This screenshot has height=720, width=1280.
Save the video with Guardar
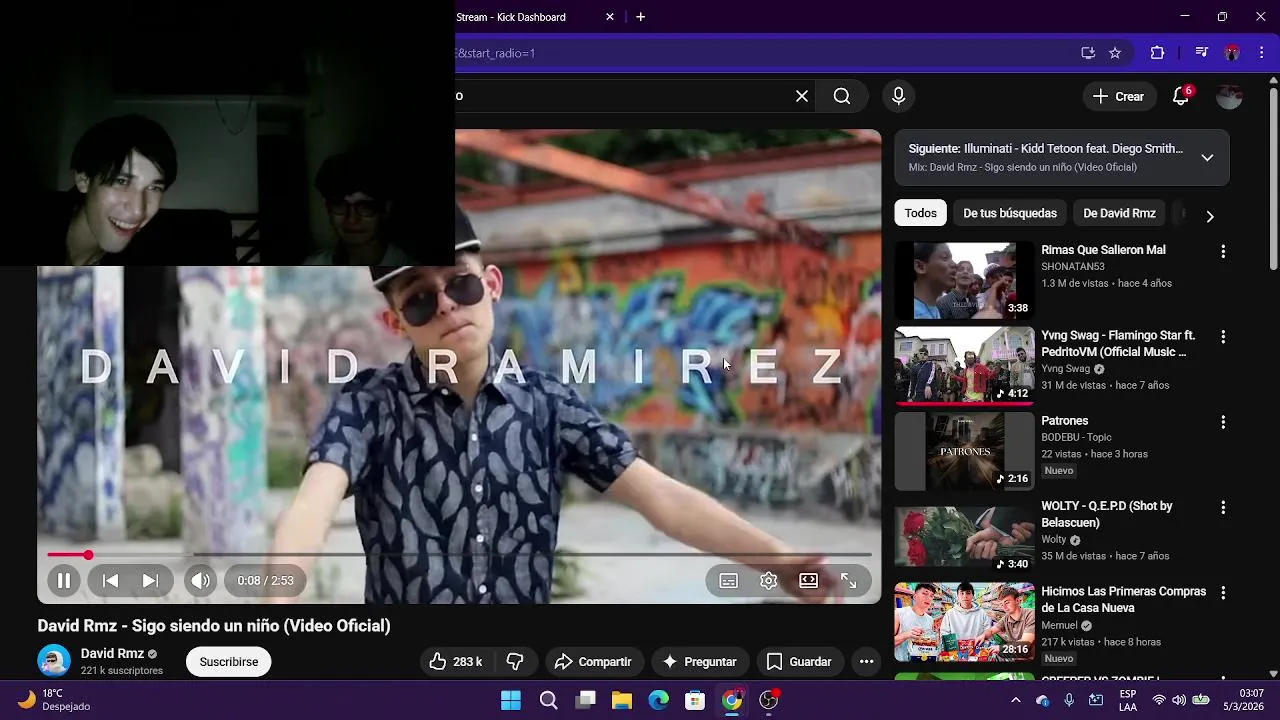(x=799, y=662)
